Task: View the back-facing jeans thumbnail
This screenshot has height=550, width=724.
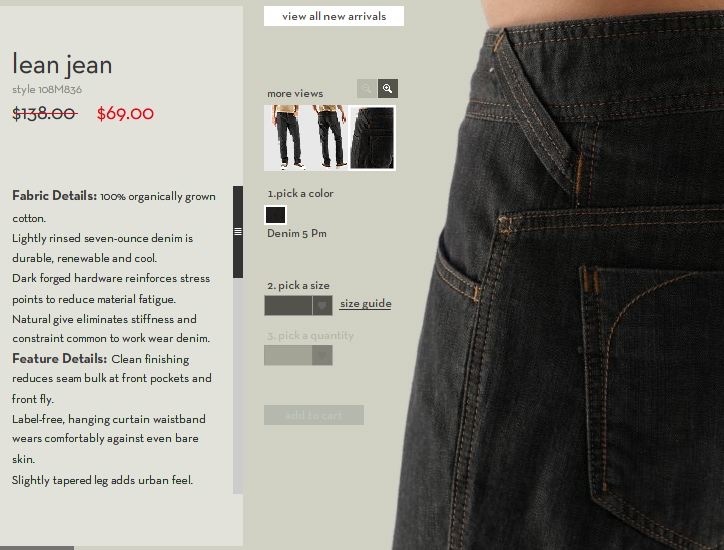Action: 328,138
